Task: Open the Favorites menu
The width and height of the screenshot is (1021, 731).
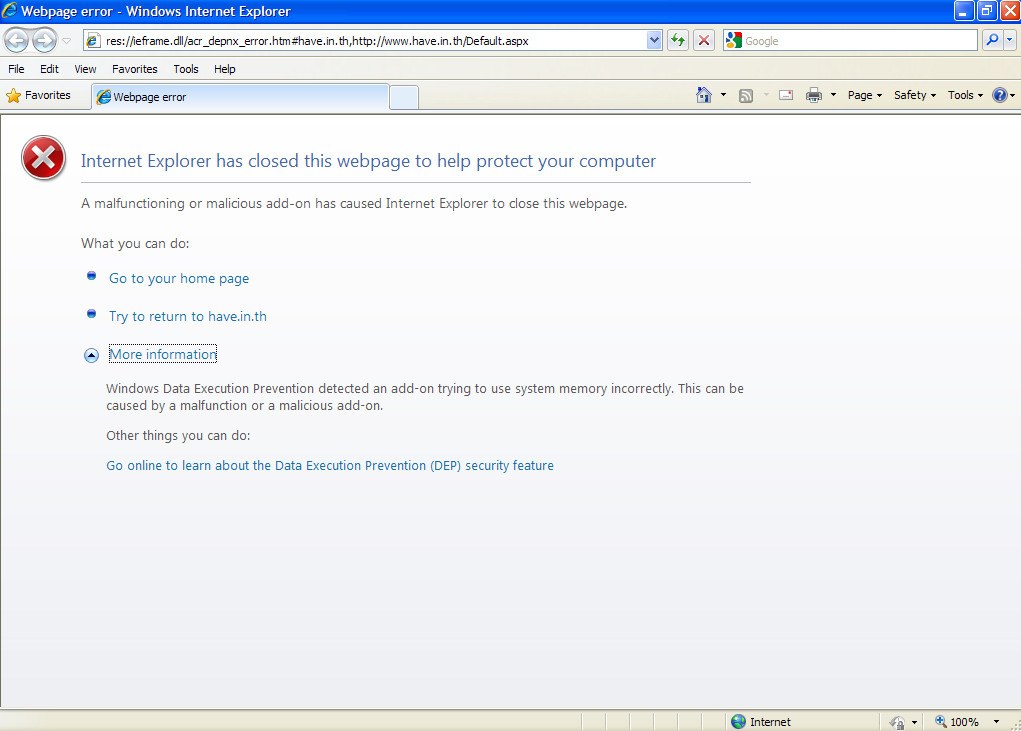Action: (135, 69)
